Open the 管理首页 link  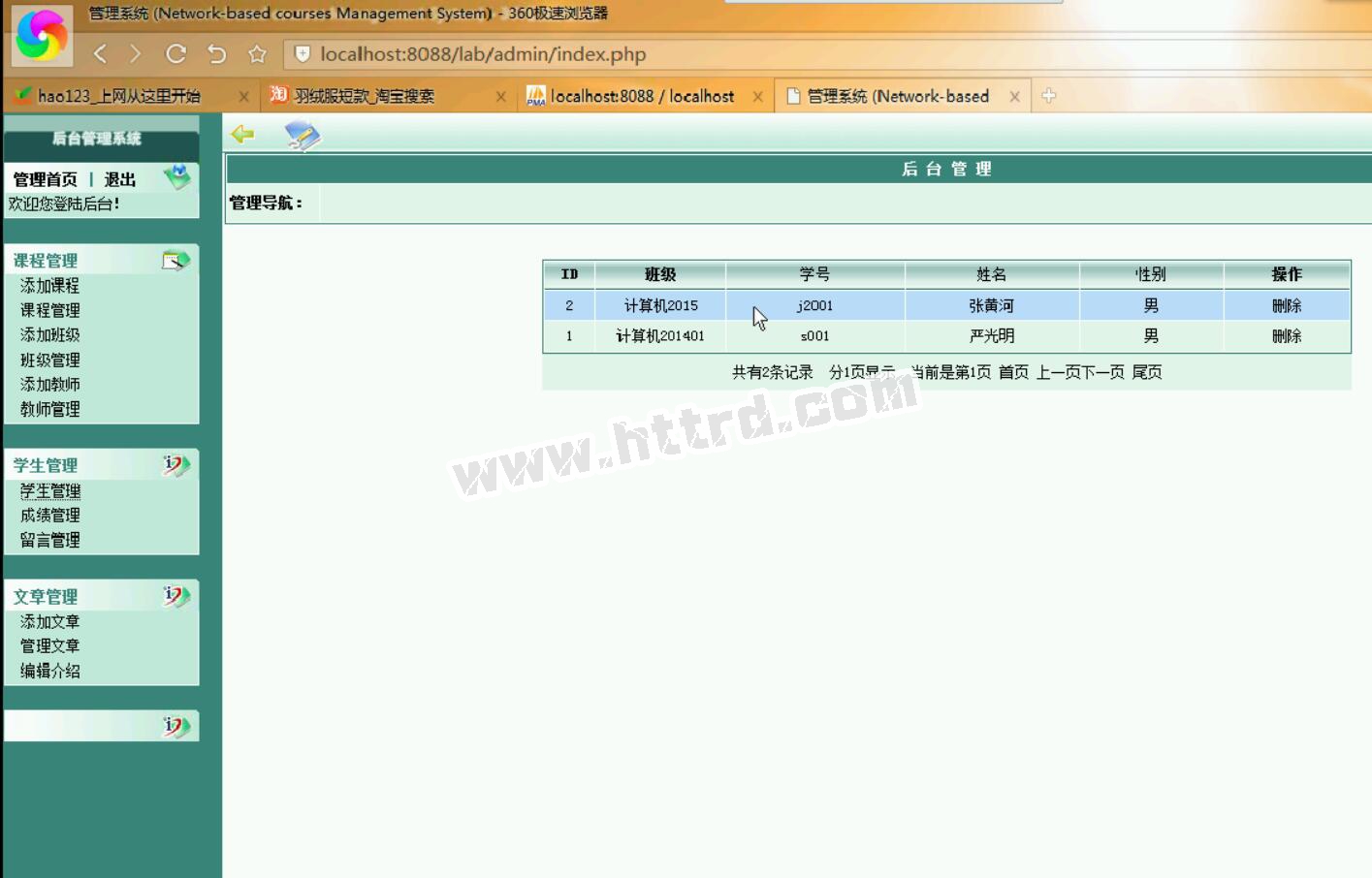tap(46, 179)
